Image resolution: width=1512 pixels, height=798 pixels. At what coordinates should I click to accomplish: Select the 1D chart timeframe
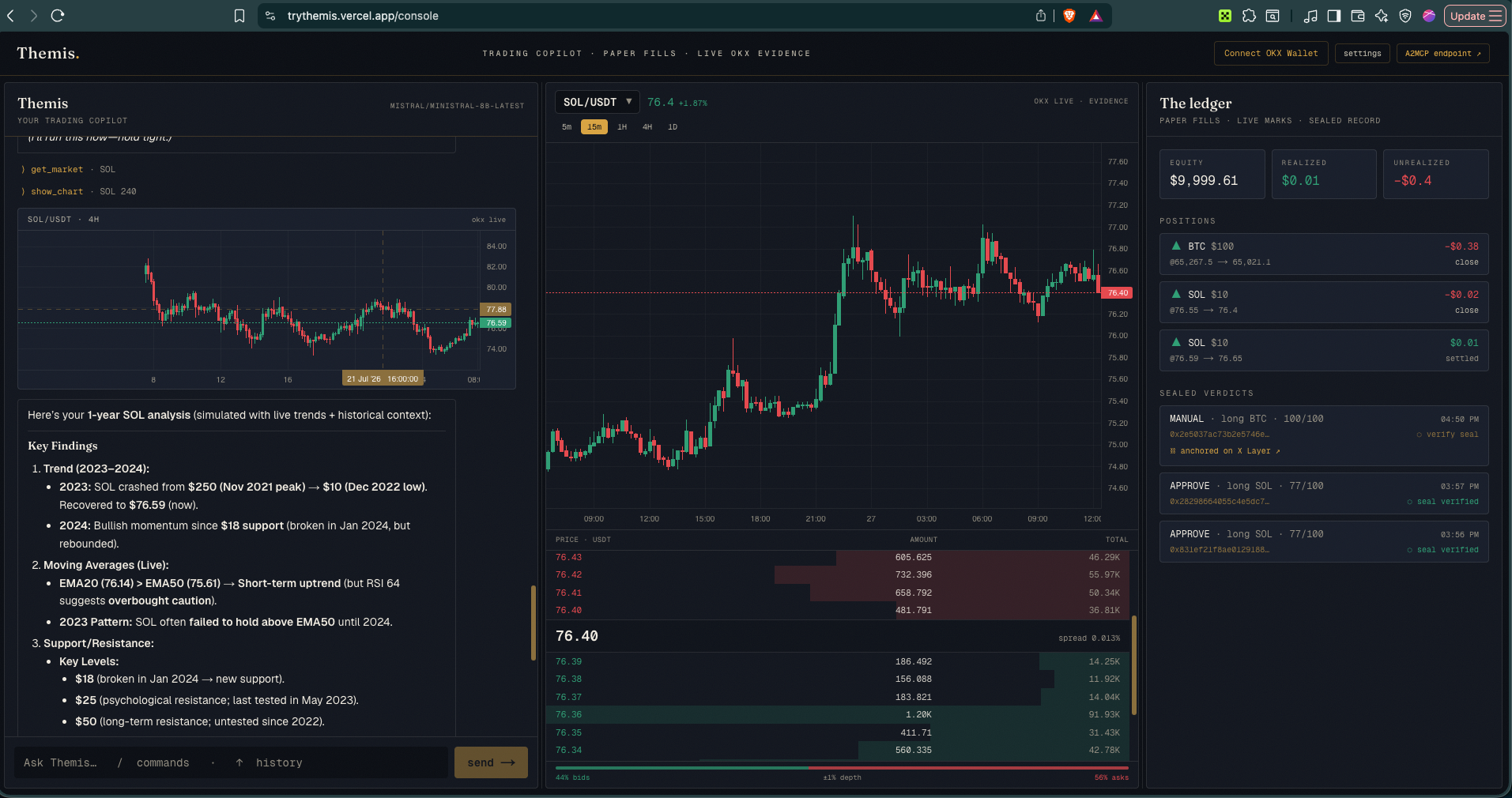[673, 127]
